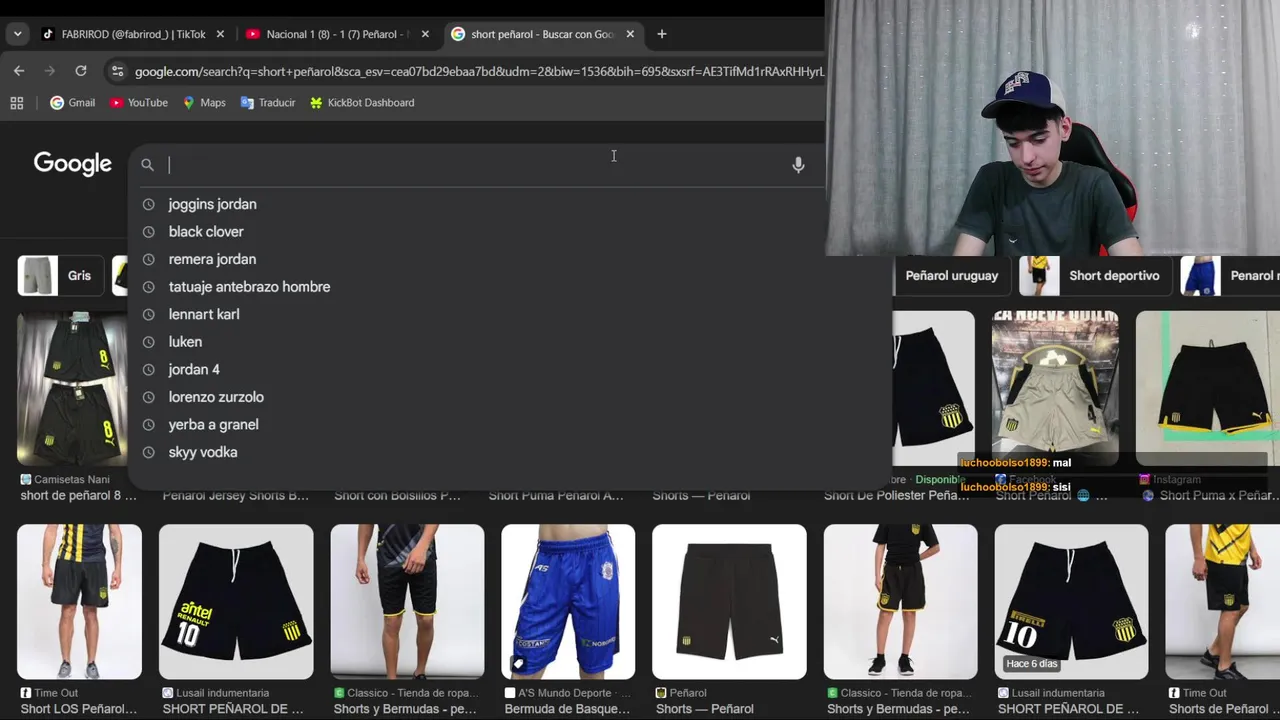Filter images by Peñarol uruguay chip

click(951, 276)
